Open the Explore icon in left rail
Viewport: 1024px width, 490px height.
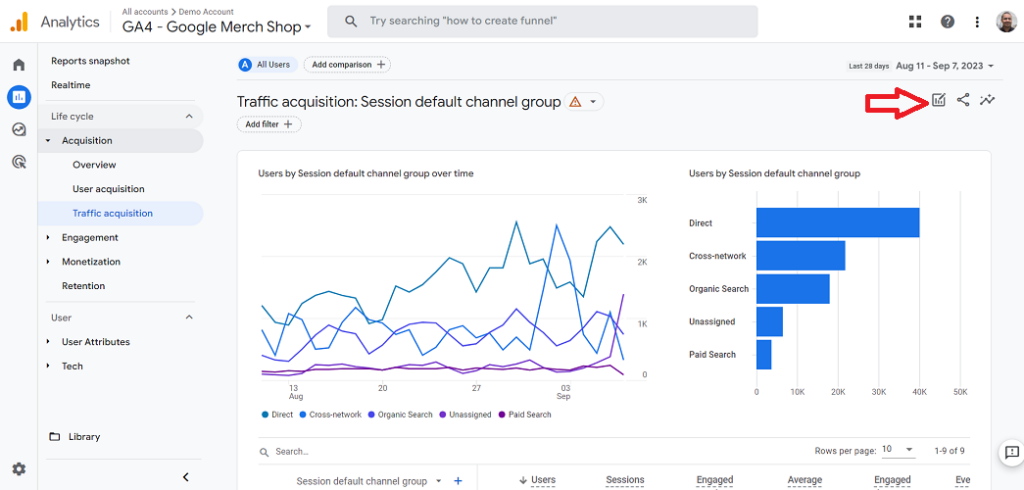click(19, 129)
